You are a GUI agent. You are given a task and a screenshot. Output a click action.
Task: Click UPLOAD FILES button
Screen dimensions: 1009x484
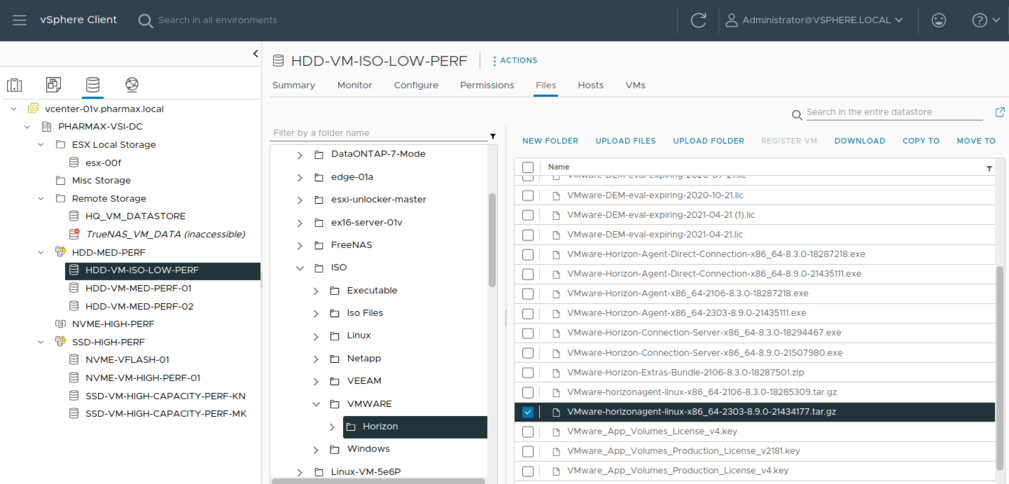coord(625,141)
